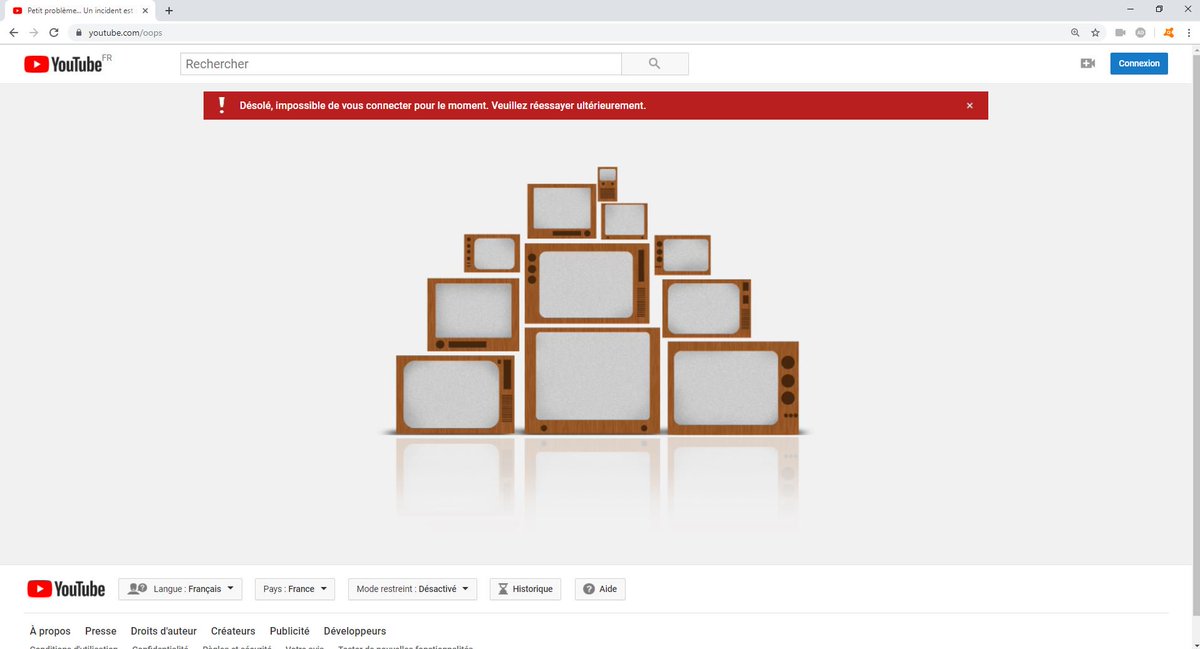Open the Mode restreint : Désactivé dropdown
This screenshot has height=649, width=1200.
(412, 589)
